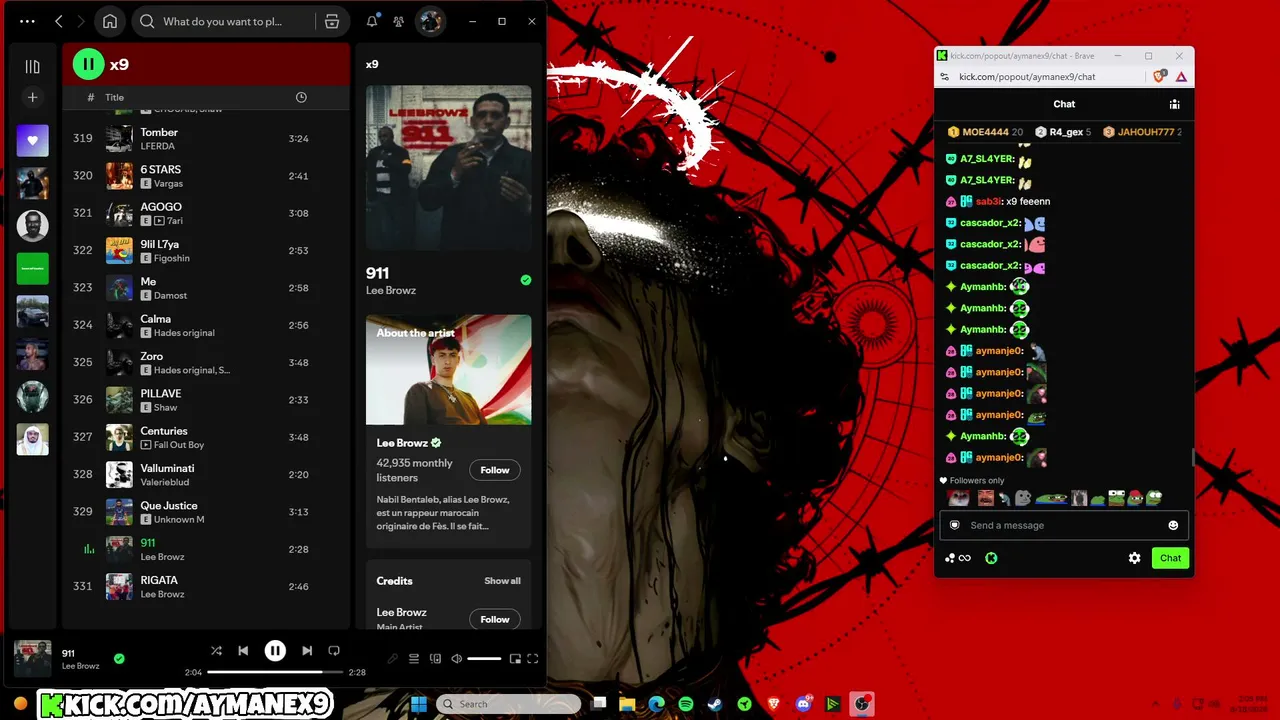Toggle shuffle in Spotify player
This screenshot has width=1280, height=720.
pos(216,651)
